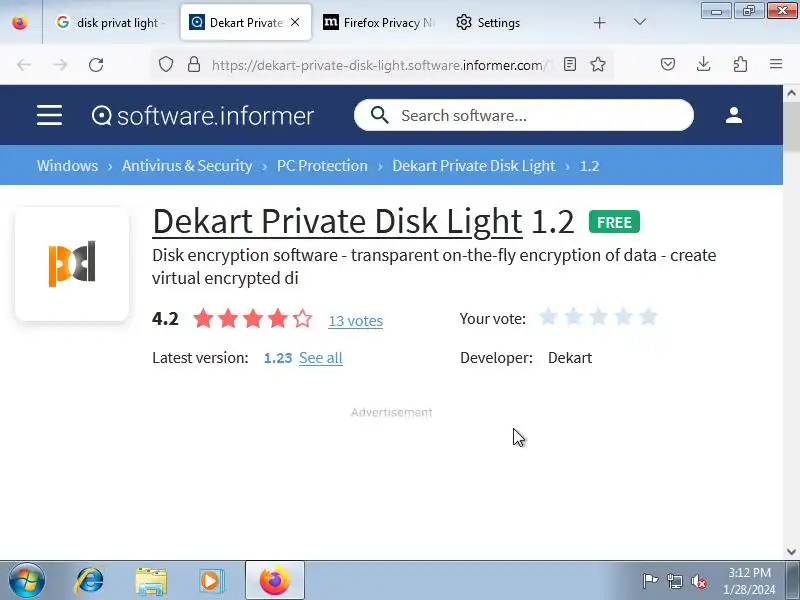Viewport: 800px width, 600px height.
Task: Rate one star in Your vote
Action: pyautogui.click(x=548, y=317)
